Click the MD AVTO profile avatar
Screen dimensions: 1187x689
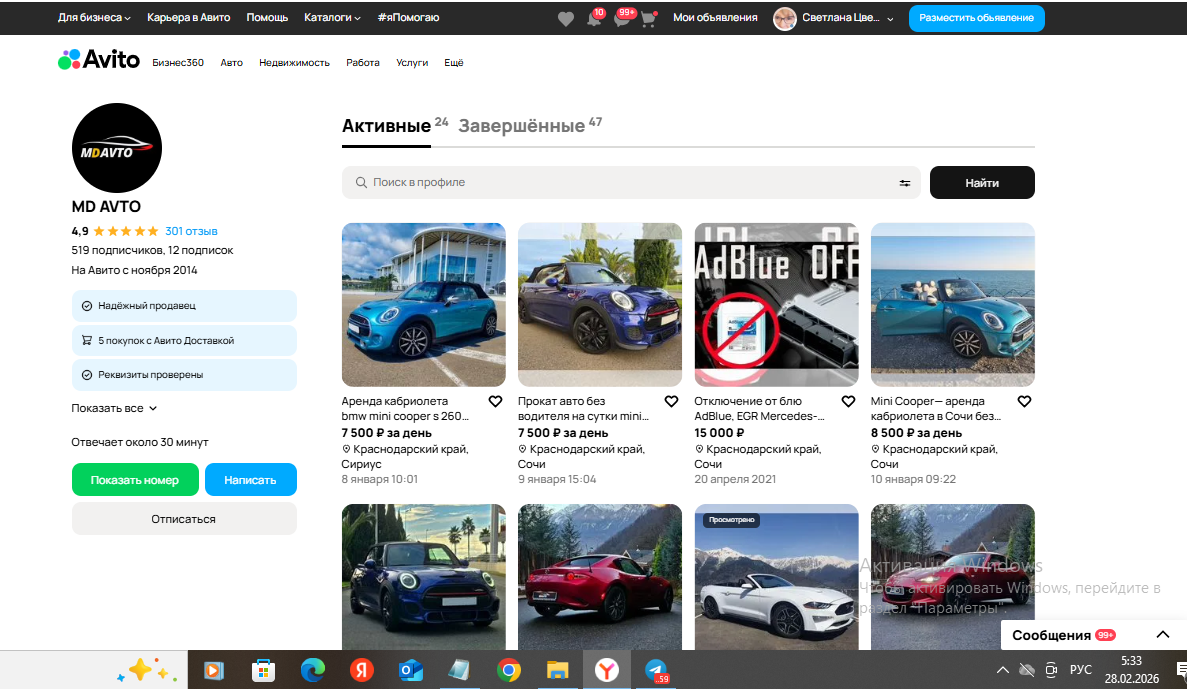pos(117,148)
